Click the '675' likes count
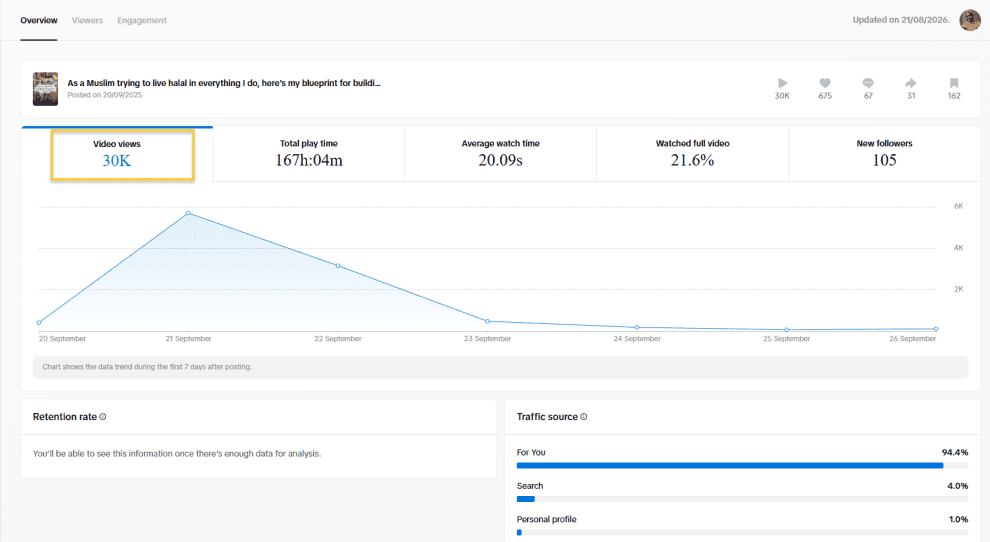This screenshot has width=990, height=542. point(825,96)
